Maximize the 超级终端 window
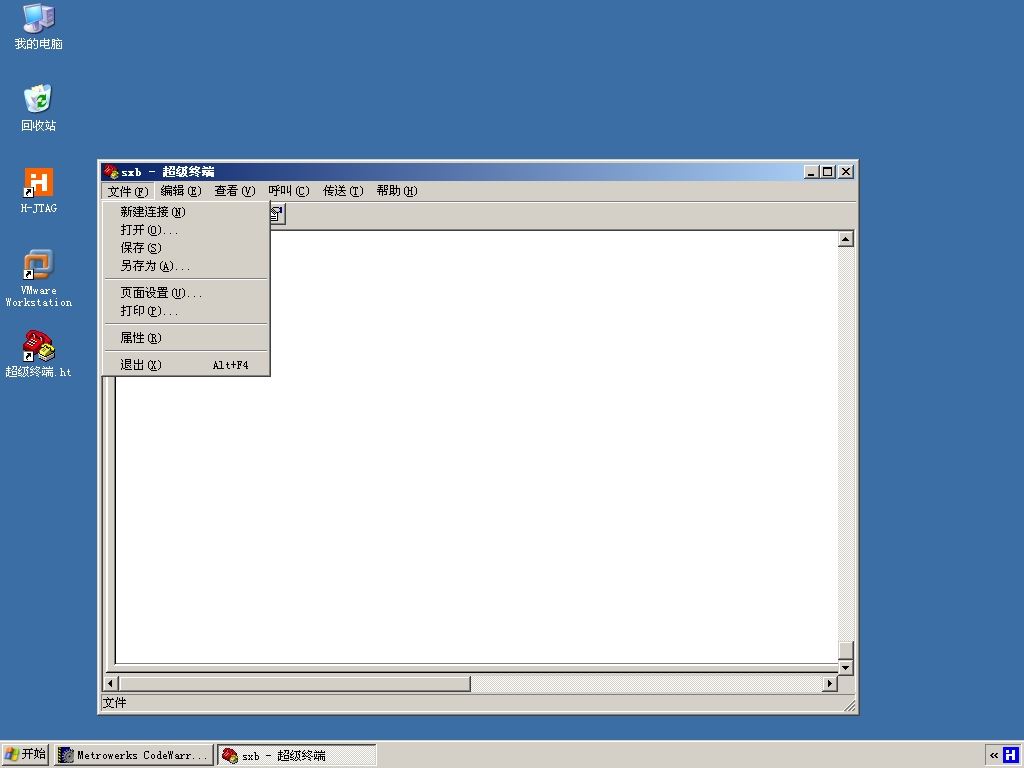Viewport: 1024px width, 768px height. pos(827,172)
